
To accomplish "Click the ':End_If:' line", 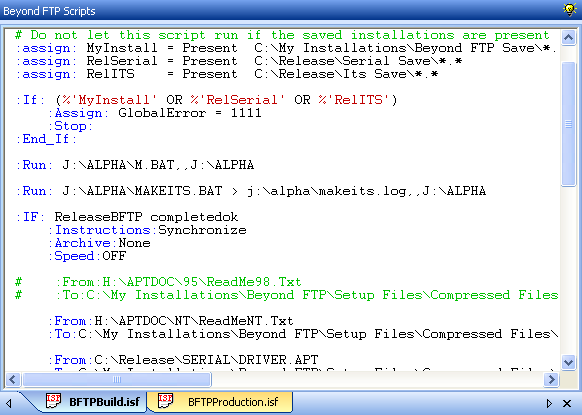I will [x=46, y=139].
